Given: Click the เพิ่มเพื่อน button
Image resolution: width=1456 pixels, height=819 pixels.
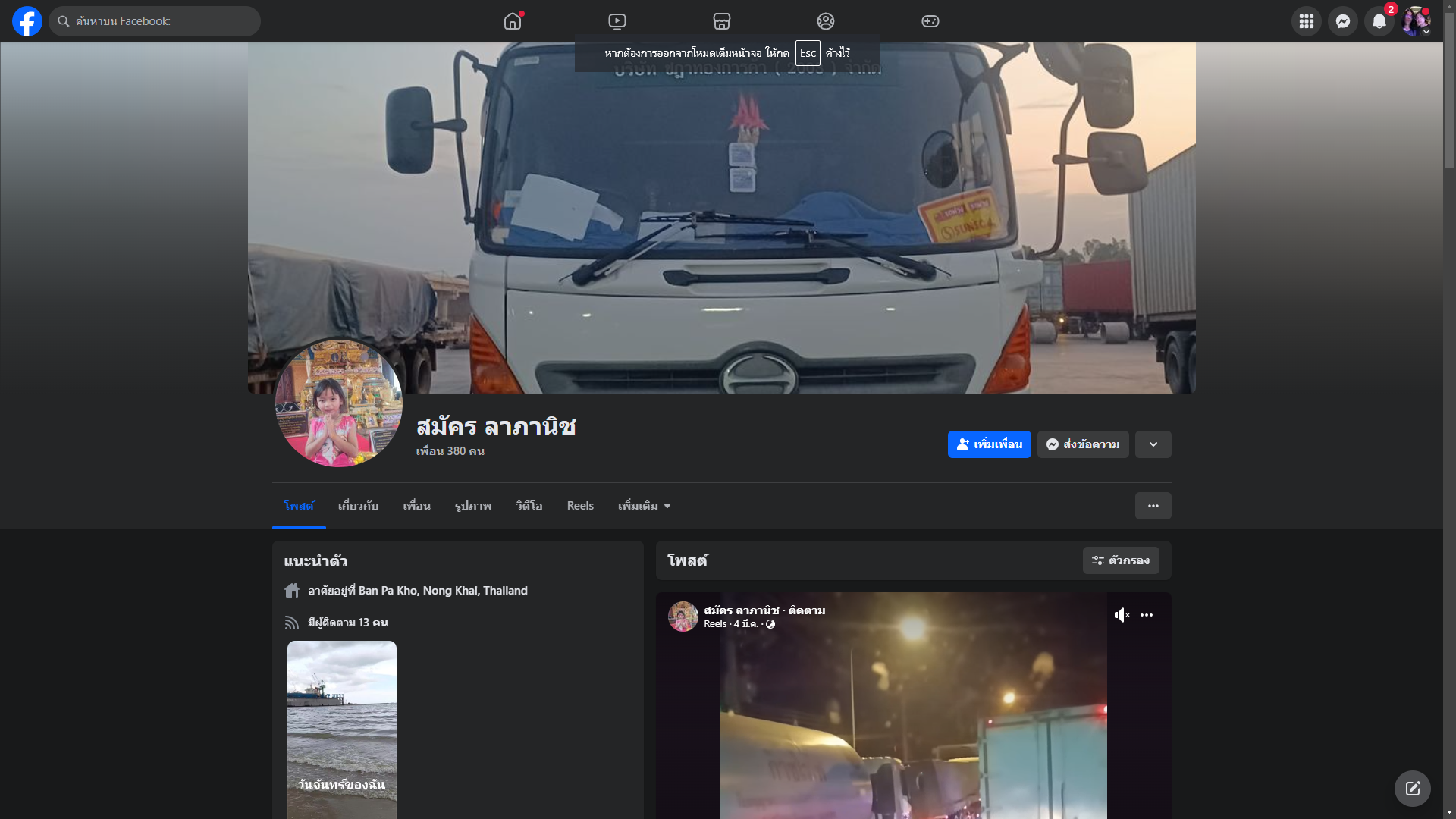Looking at the screenshot, I should [989, 444].
